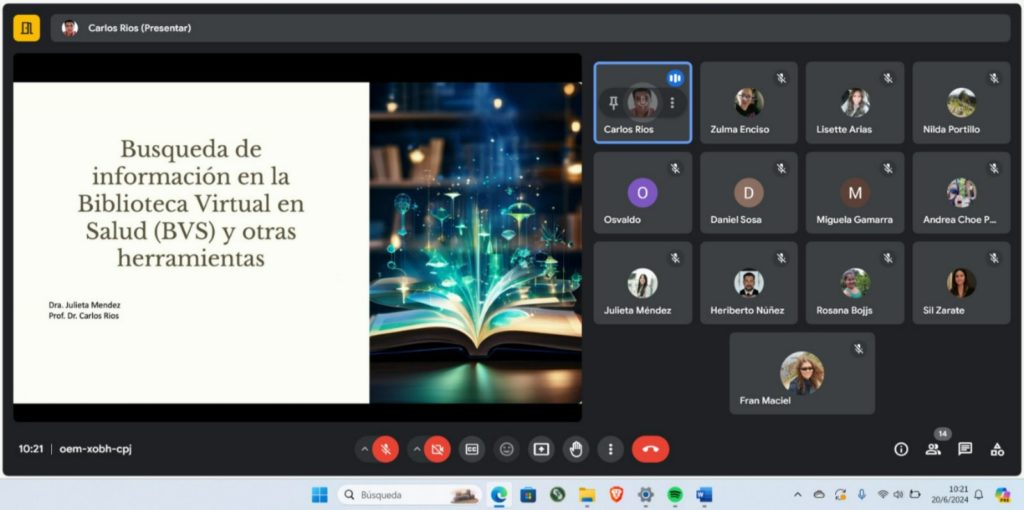Toggle closed captions

(472, 449)
